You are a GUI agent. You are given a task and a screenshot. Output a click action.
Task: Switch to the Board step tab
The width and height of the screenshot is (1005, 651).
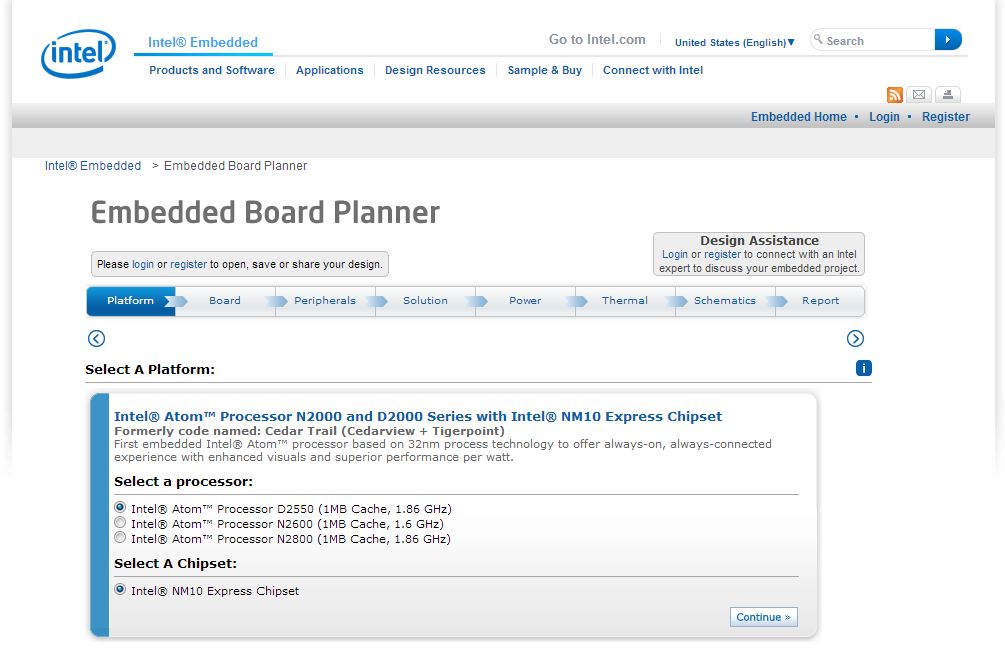tap(224, 300)
